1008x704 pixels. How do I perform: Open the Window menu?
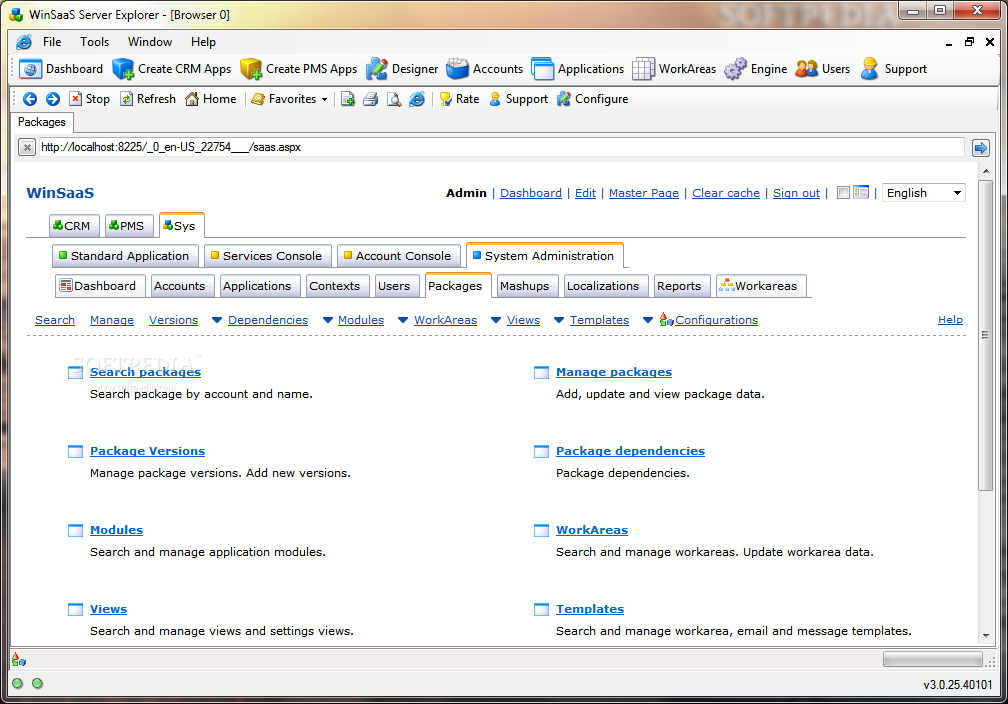coord(150,42)
